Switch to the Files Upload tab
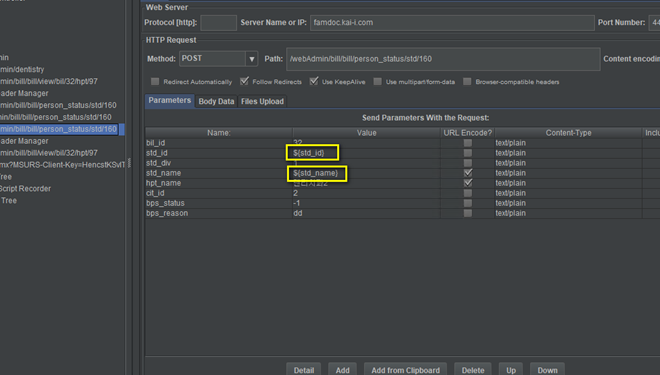This screenshot has height=375, width=660. (x=262, y=101)
